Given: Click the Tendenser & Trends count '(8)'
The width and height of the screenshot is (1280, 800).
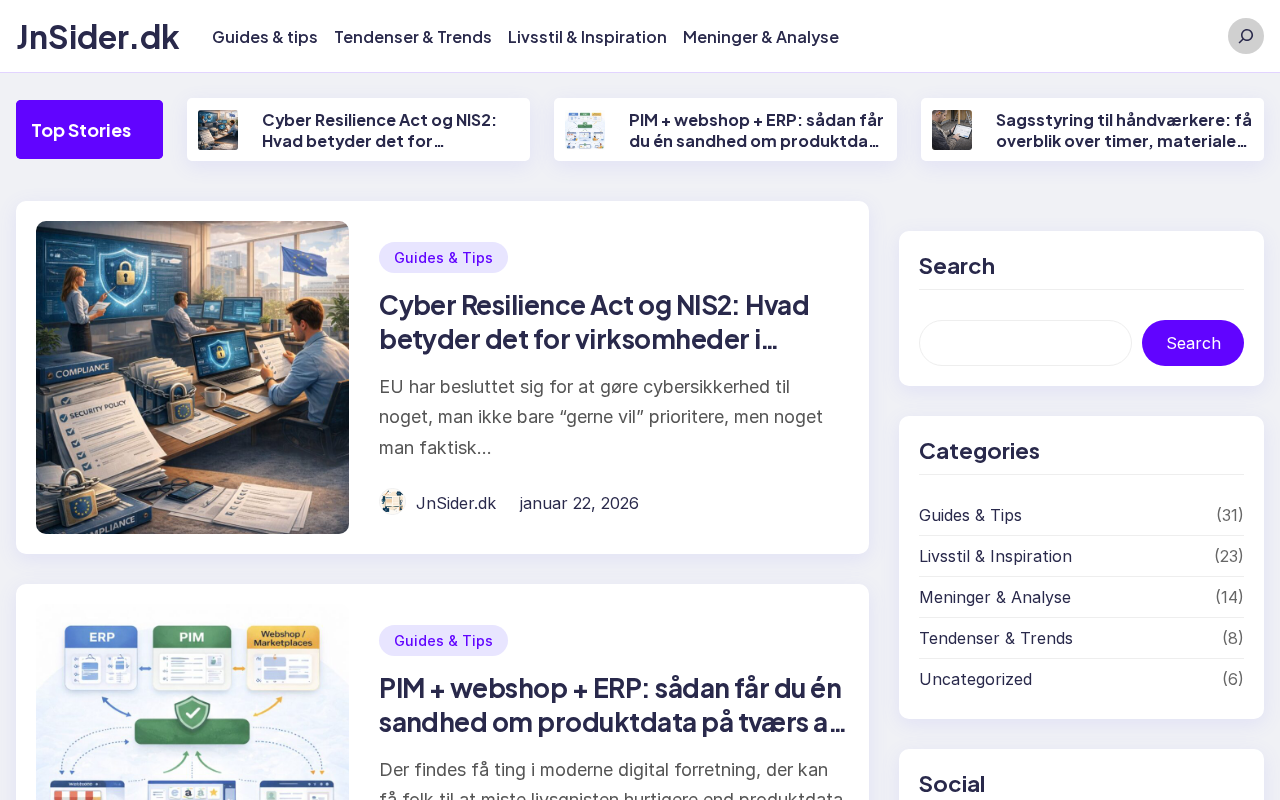Looking at the screenshot, I should 1233,638.
